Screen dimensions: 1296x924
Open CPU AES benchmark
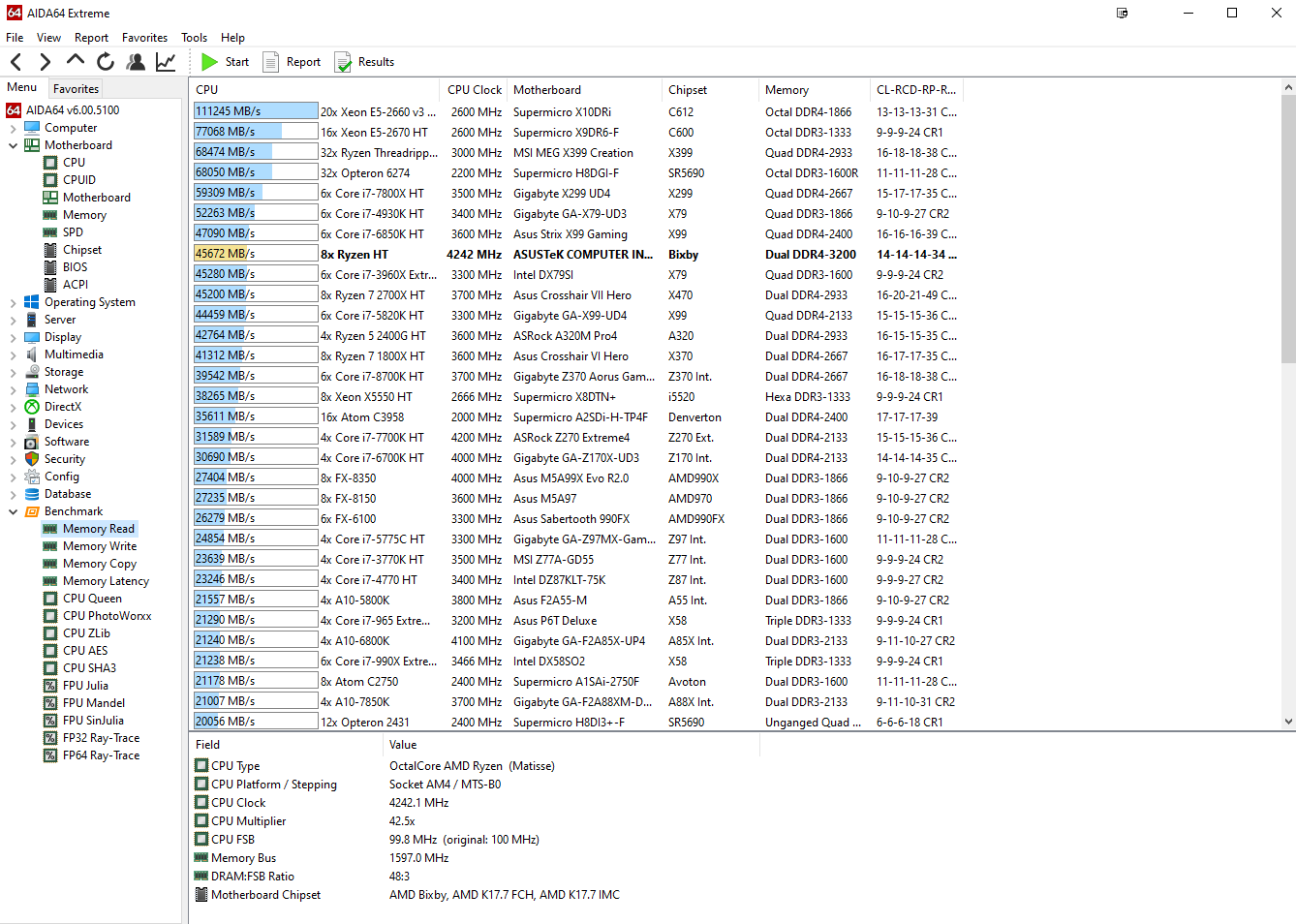85,651
